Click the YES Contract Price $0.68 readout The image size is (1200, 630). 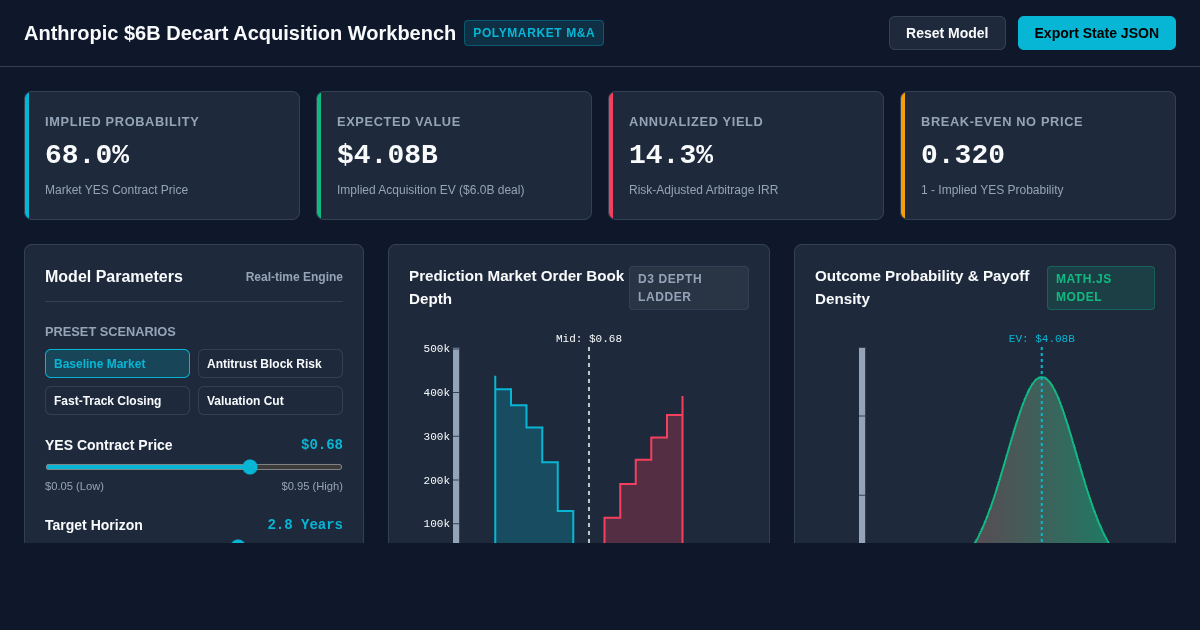click(x=322, y=445)
